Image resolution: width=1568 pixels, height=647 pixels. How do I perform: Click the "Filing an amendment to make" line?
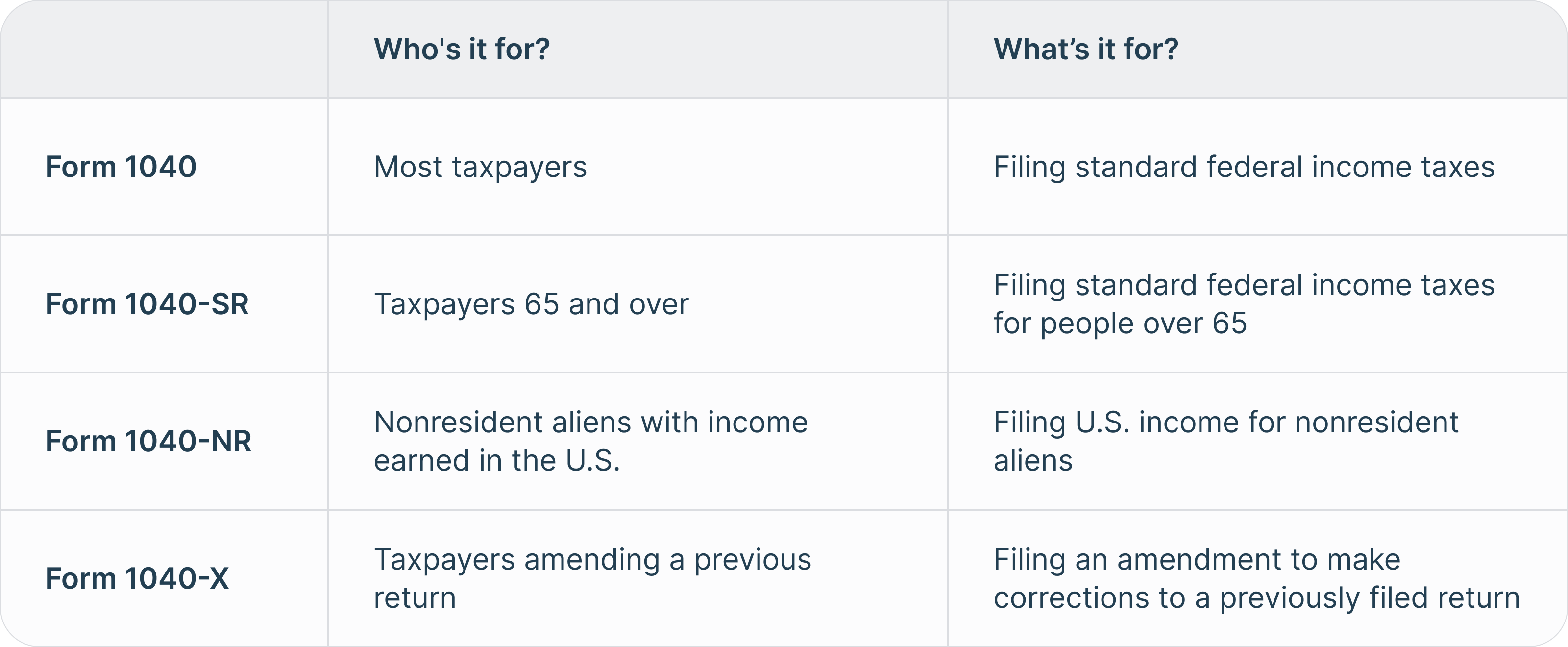pos(1197,559)
